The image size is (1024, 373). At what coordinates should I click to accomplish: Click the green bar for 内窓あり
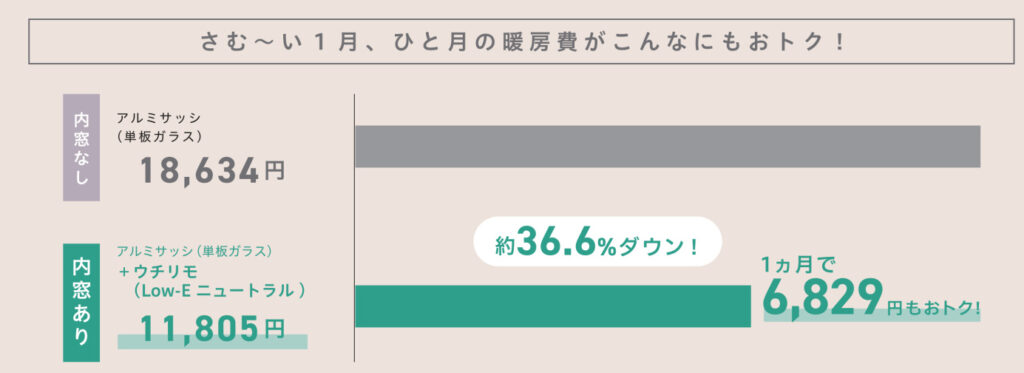point(552,306)
